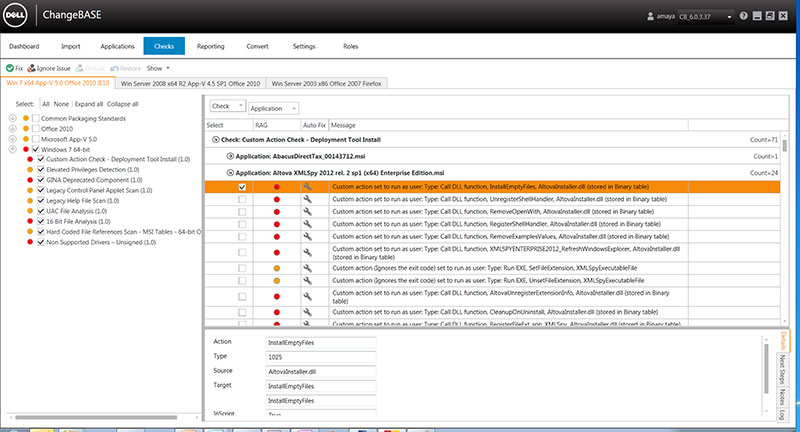Open the Notes side tab
Screen dimensions: 800x432
(782, 396)
